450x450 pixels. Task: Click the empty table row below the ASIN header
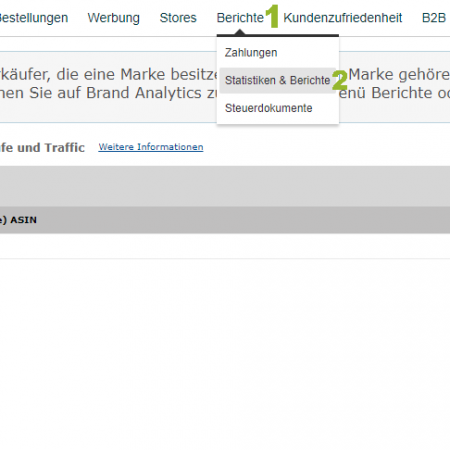(225, 246)
